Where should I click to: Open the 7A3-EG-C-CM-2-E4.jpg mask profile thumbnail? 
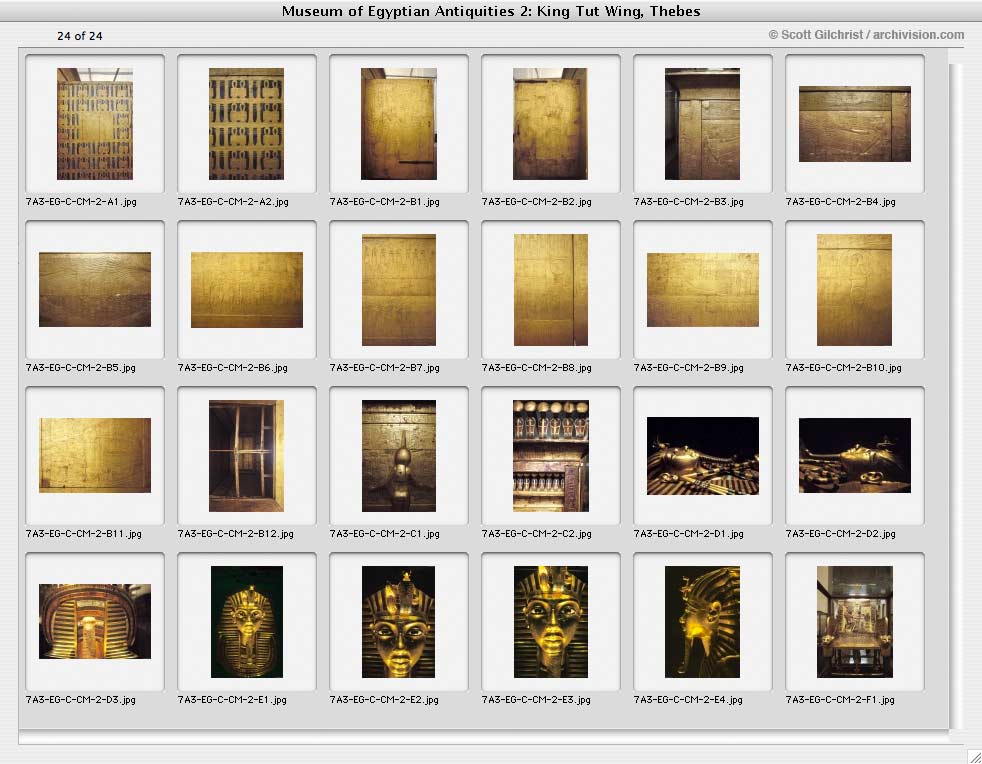pyautogui.click(x=703, y=622)
